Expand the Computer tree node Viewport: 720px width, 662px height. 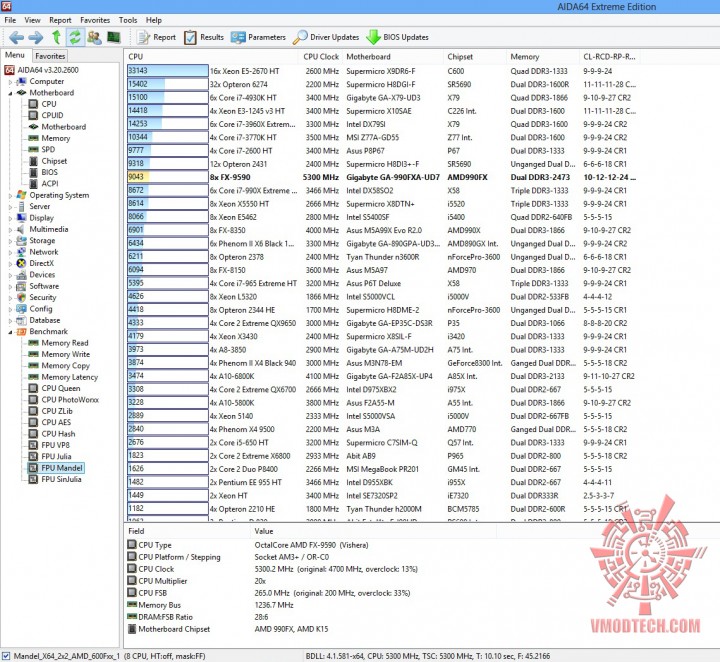pos(11,82)
